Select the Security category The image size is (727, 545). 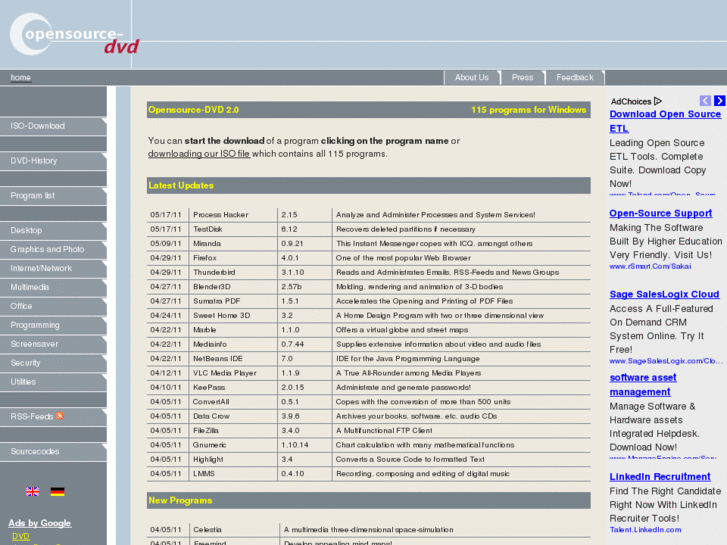[x=53, y=363]
